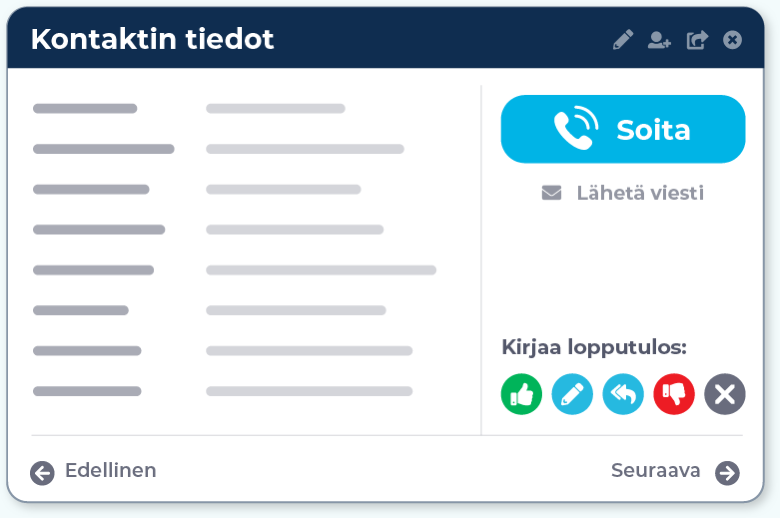Screen dimensions: 780x518
Task: Click the pencil edit icon in header
Action: pos(623,40)
